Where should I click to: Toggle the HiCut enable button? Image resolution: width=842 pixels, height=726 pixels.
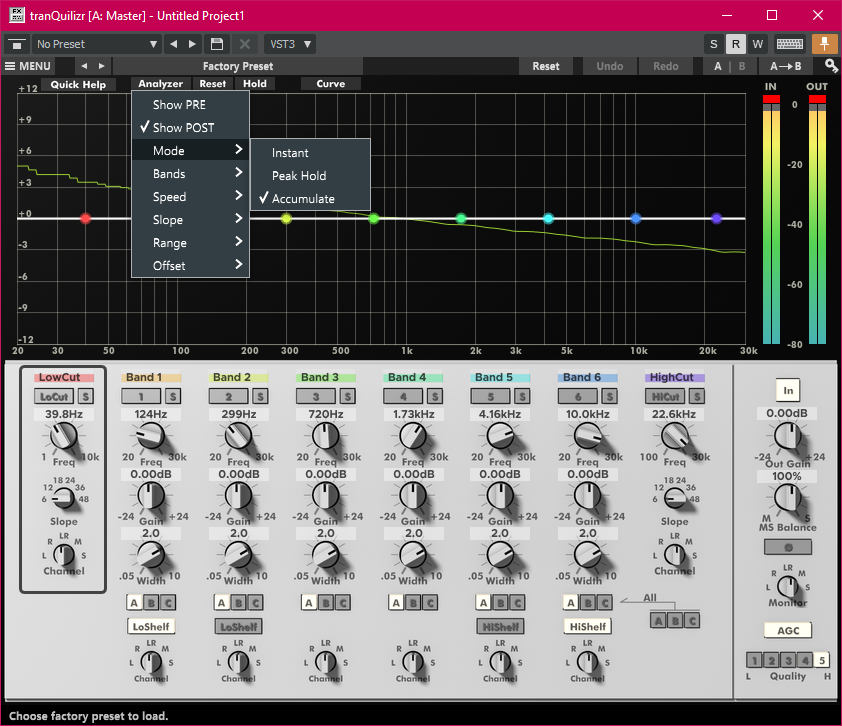665,397
